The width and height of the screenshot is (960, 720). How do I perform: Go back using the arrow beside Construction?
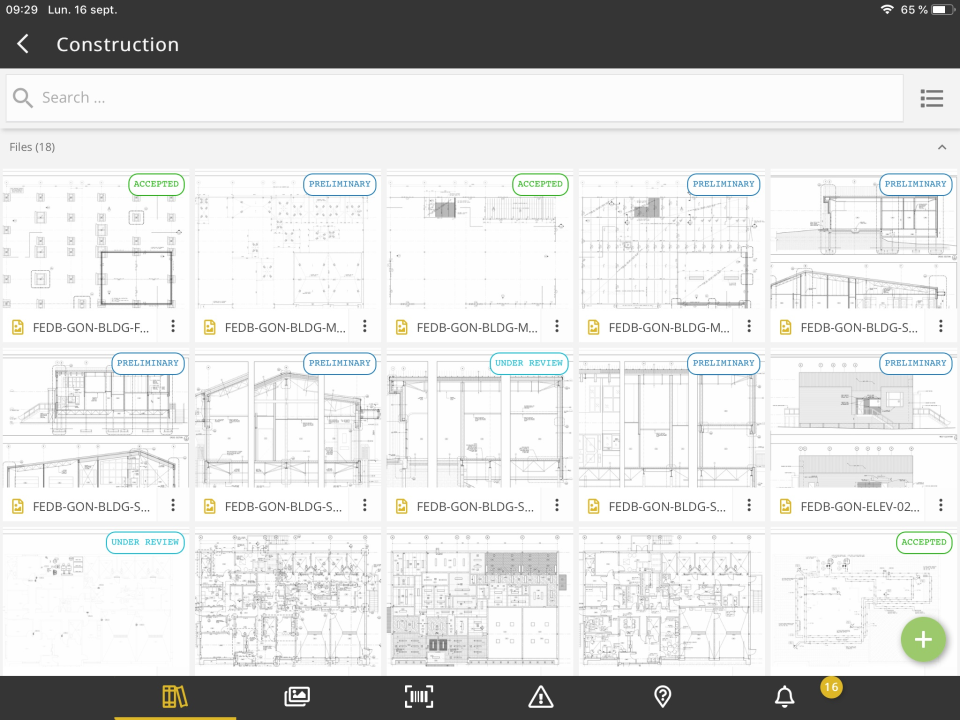point(23,44)
